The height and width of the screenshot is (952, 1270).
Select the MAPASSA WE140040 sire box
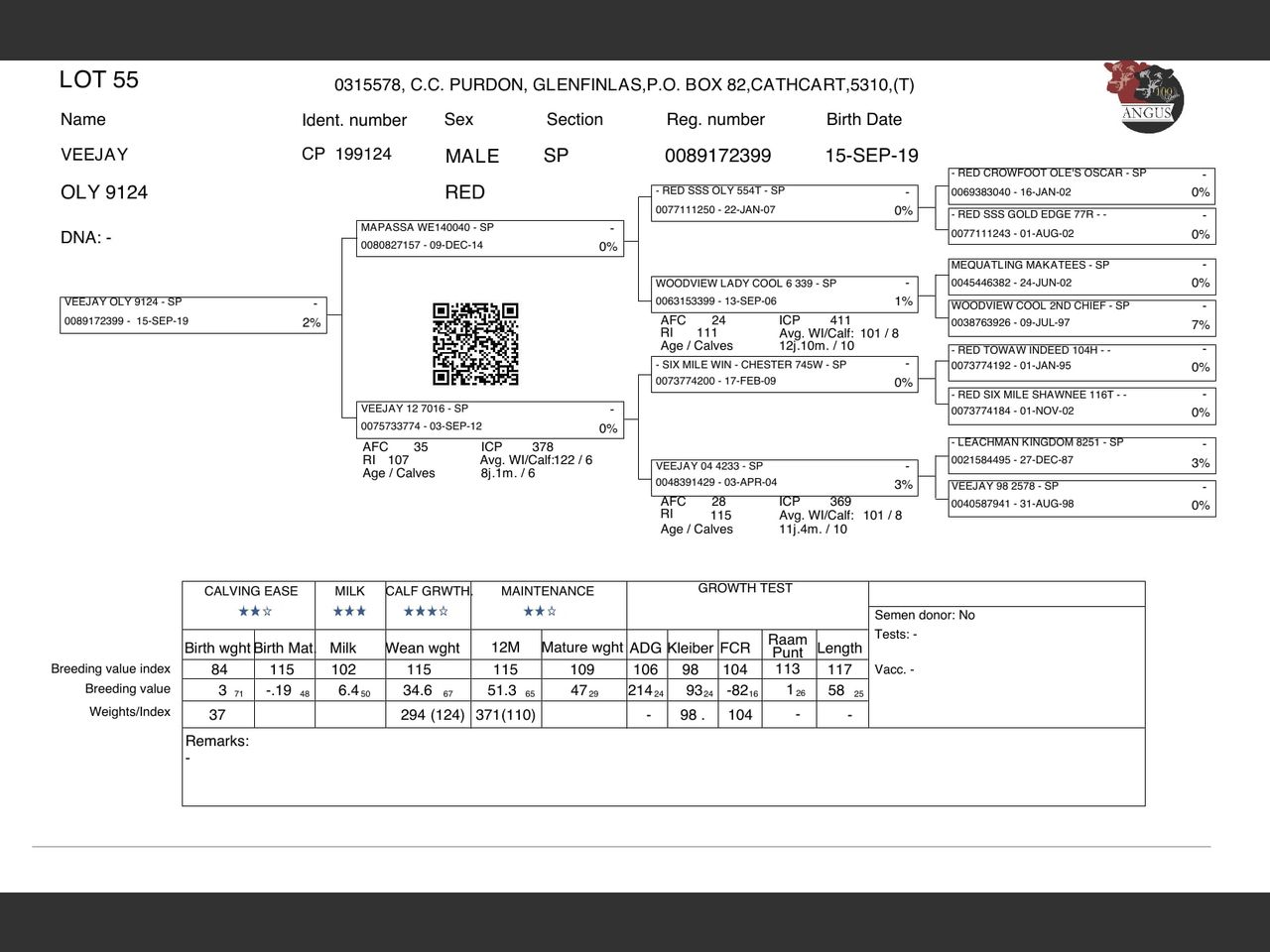490,237
